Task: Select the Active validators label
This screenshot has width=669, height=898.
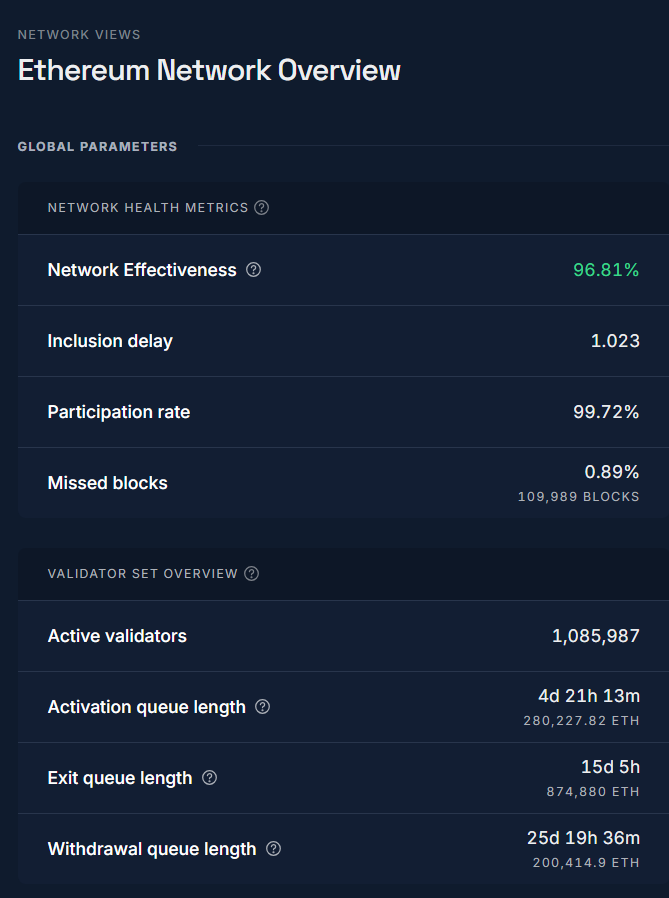Action: tap(117, 636)
